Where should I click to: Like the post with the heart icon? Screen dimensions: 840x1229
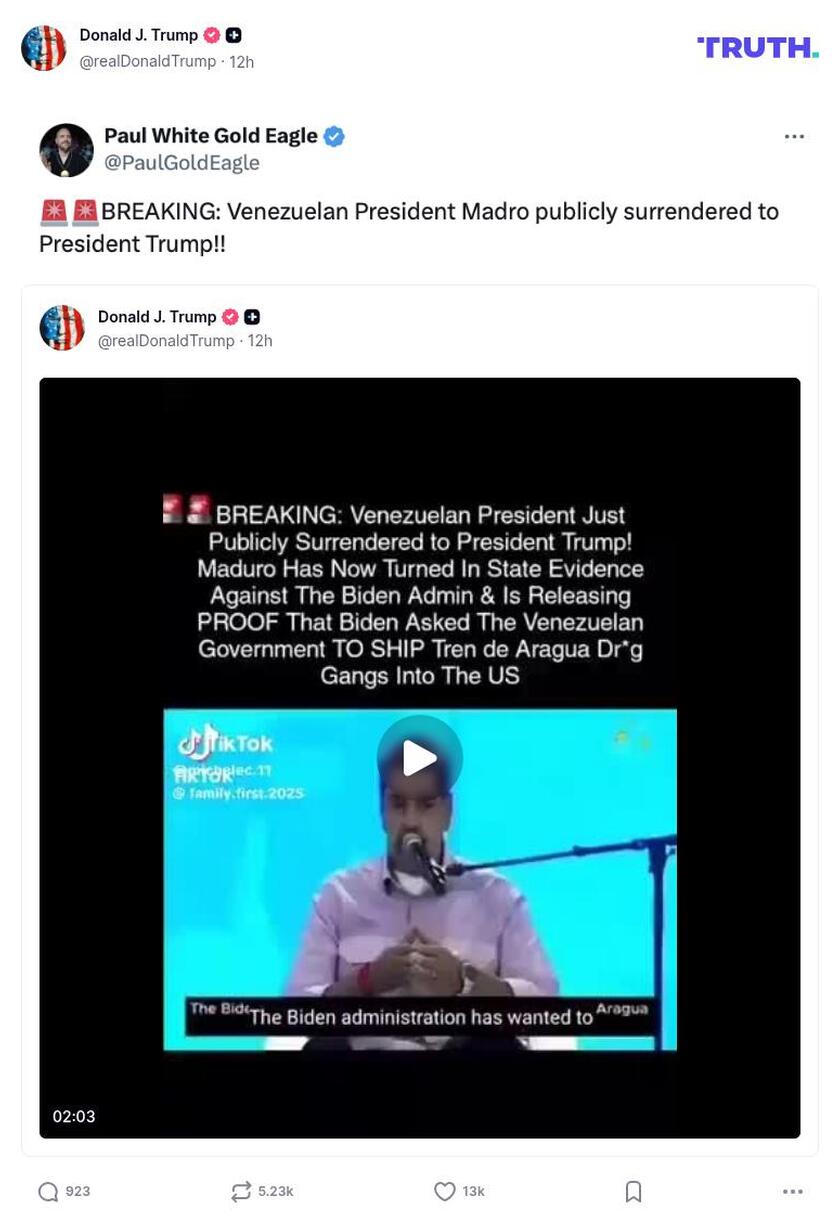pos(445,1191)
